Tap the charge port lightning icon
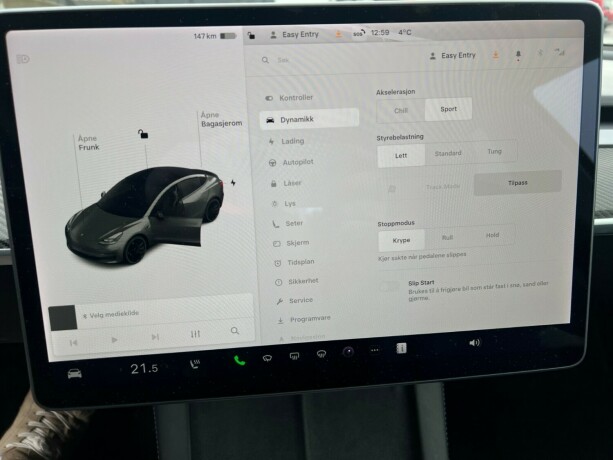 point(233,183)
